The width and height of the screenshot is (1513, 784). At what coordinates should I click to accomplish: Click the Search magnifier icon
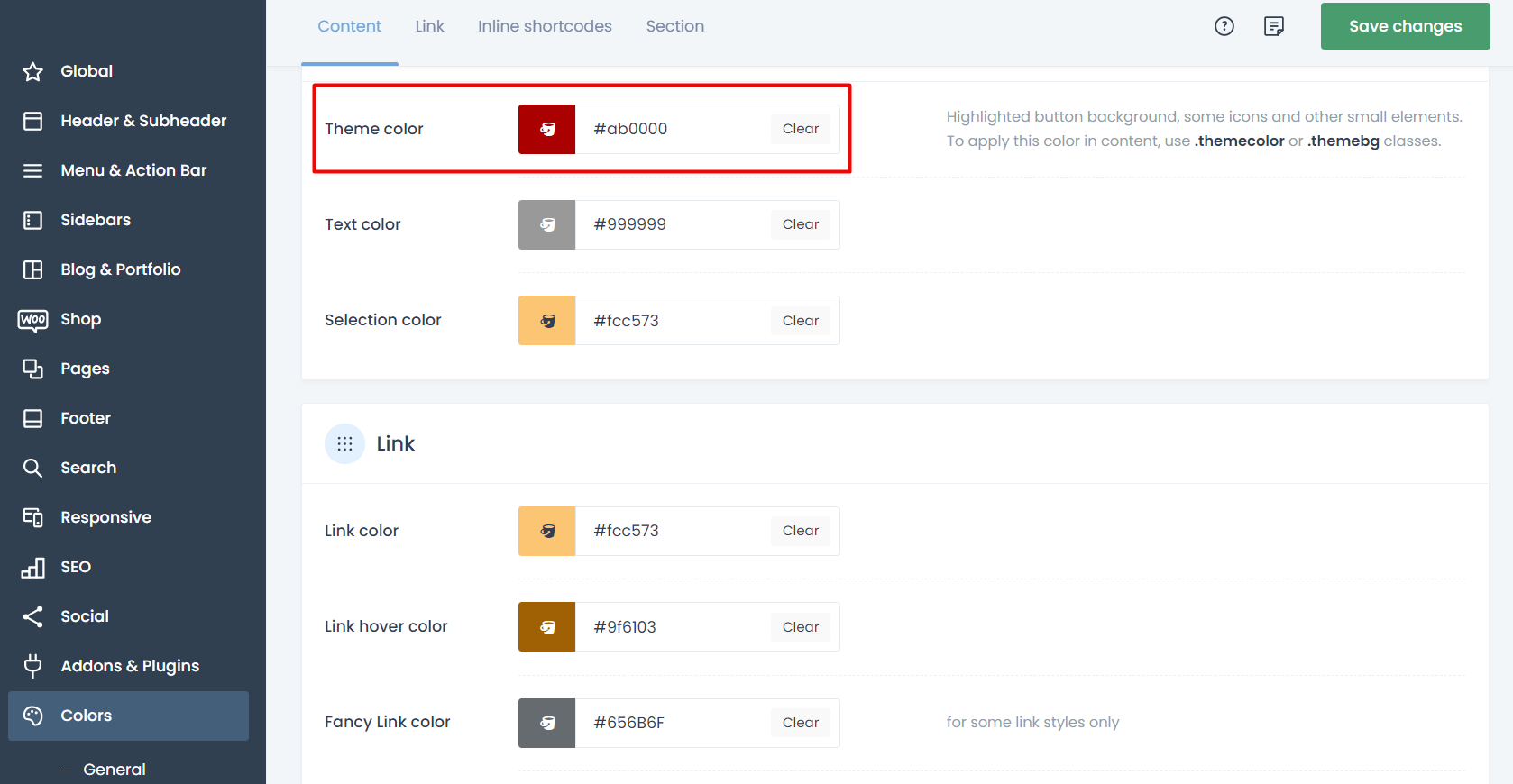click(33, 468)
